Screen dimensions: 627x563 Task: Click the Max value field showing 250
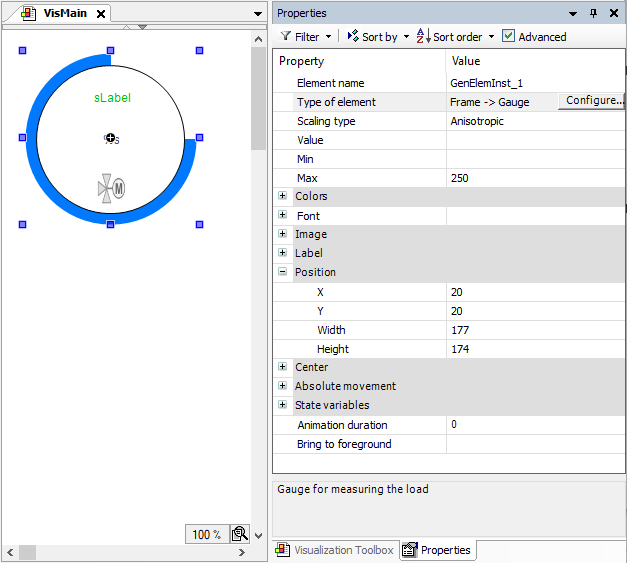pos(536,178)
